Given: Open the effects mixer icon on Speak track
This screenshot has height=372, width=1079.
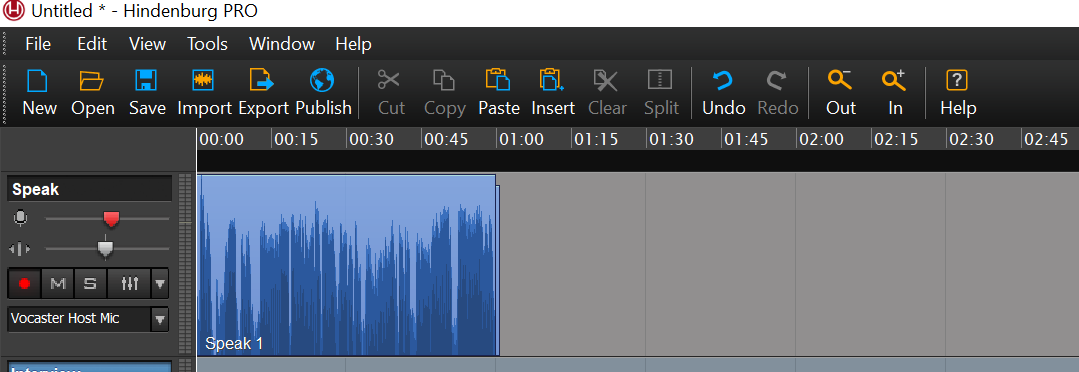Looking at the screenshot, I should click(129, 283).
